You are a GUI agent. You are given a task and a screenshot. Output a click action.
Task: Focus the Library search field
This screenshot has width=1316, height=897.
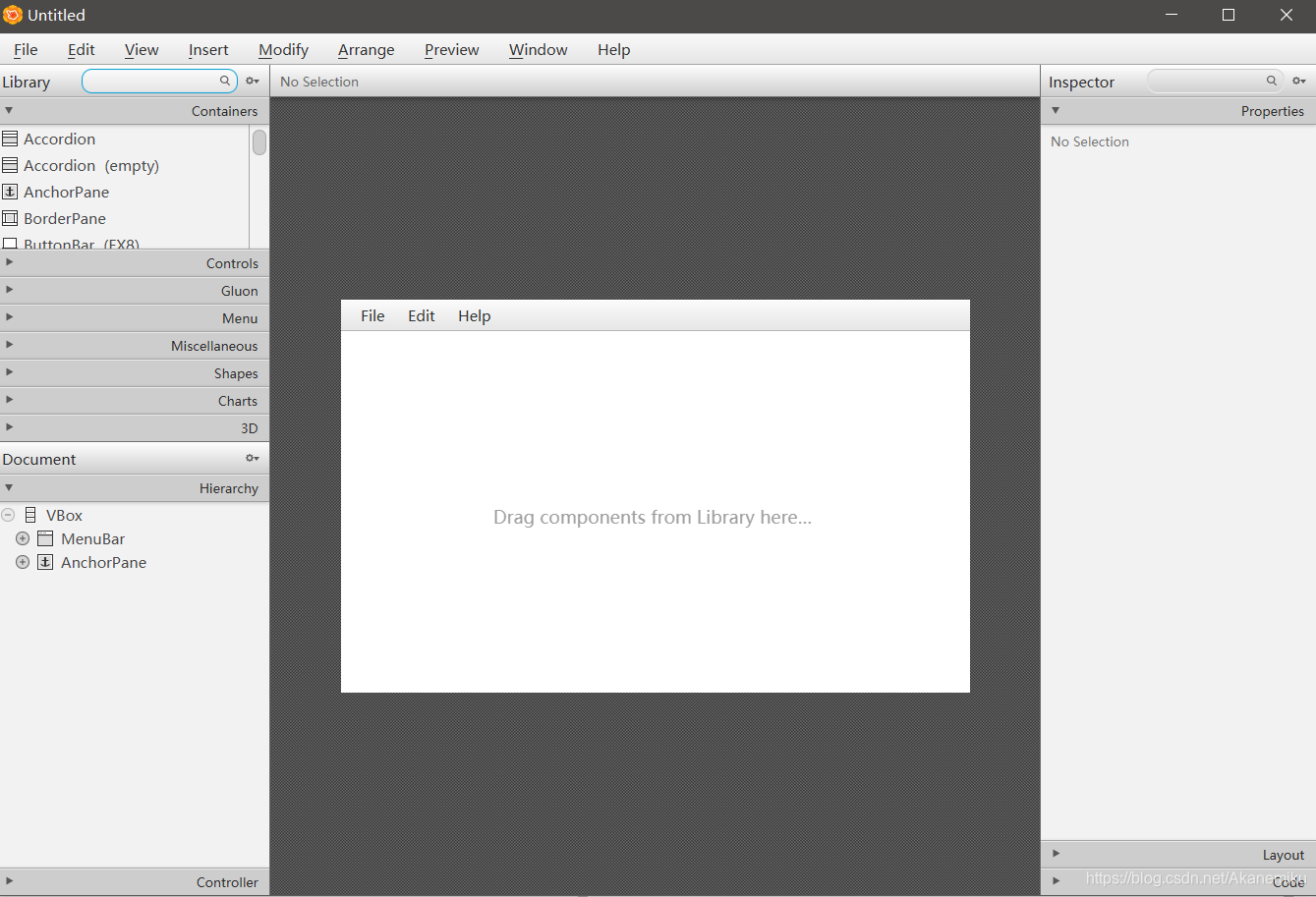pos(159,81)
